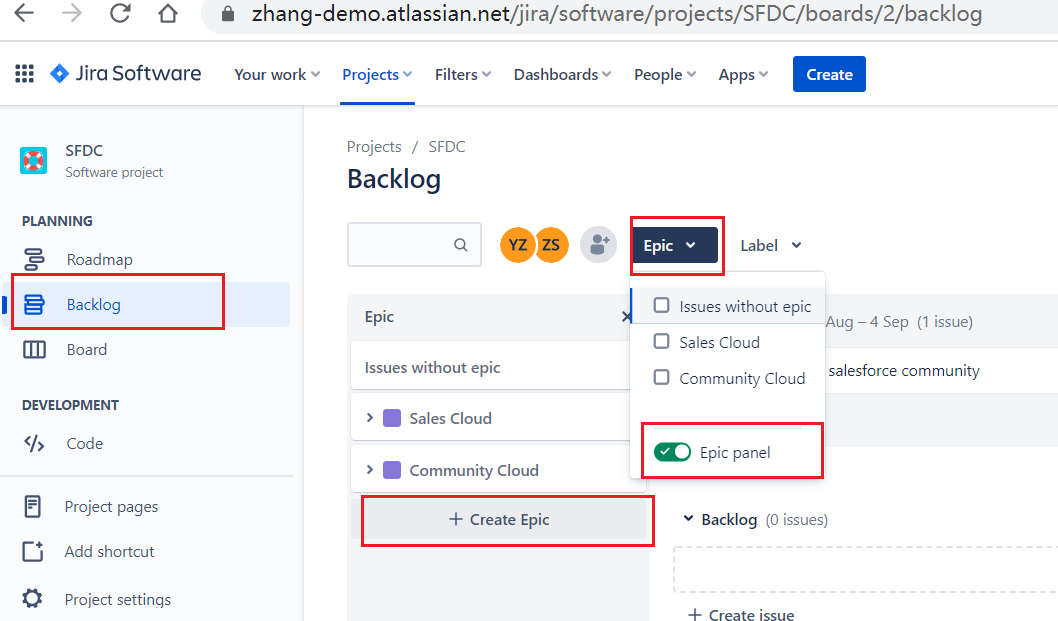The height and width of the screenshot is (621, 1058).
Task: Close the Epic panel
Action: pos(627,317)
